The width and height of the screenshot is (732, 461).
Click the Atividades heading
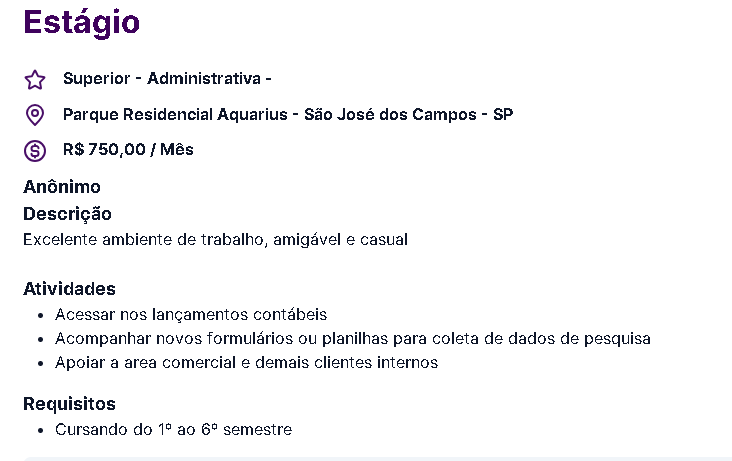pos(69,289)
